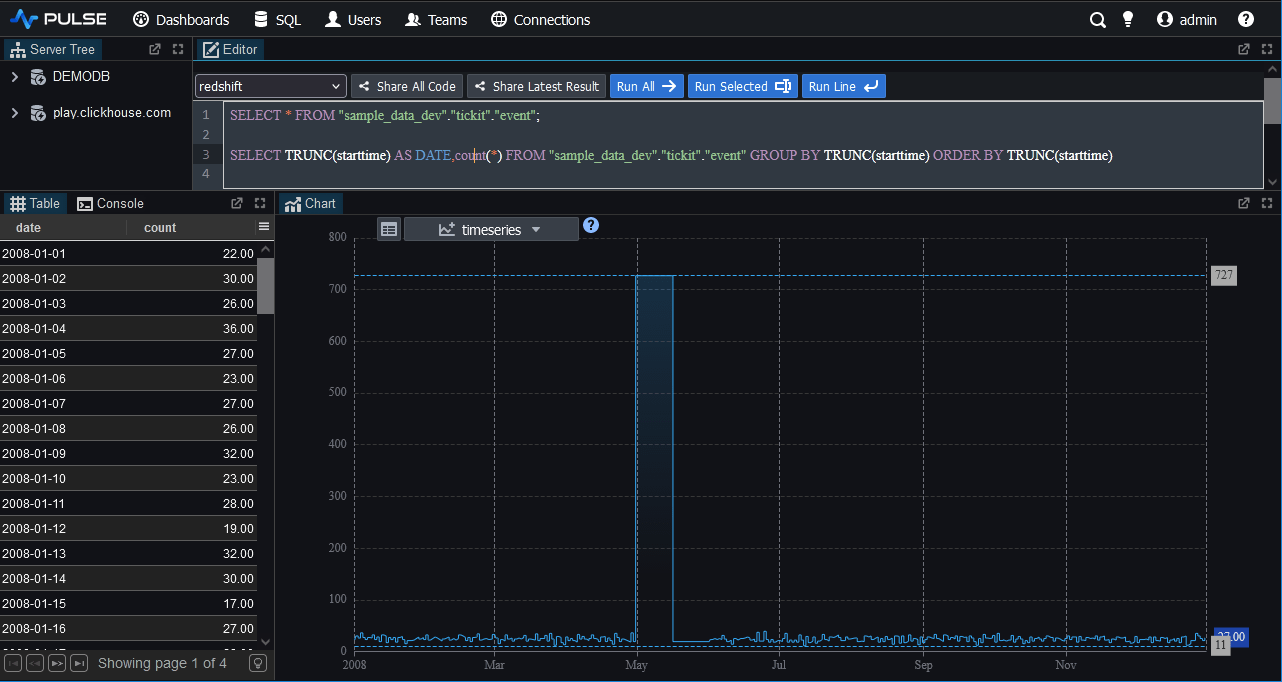Viewport: 1282px width, 682px height.
Task: Expand the DEMODB server node
Action: [x=14, y=77]
